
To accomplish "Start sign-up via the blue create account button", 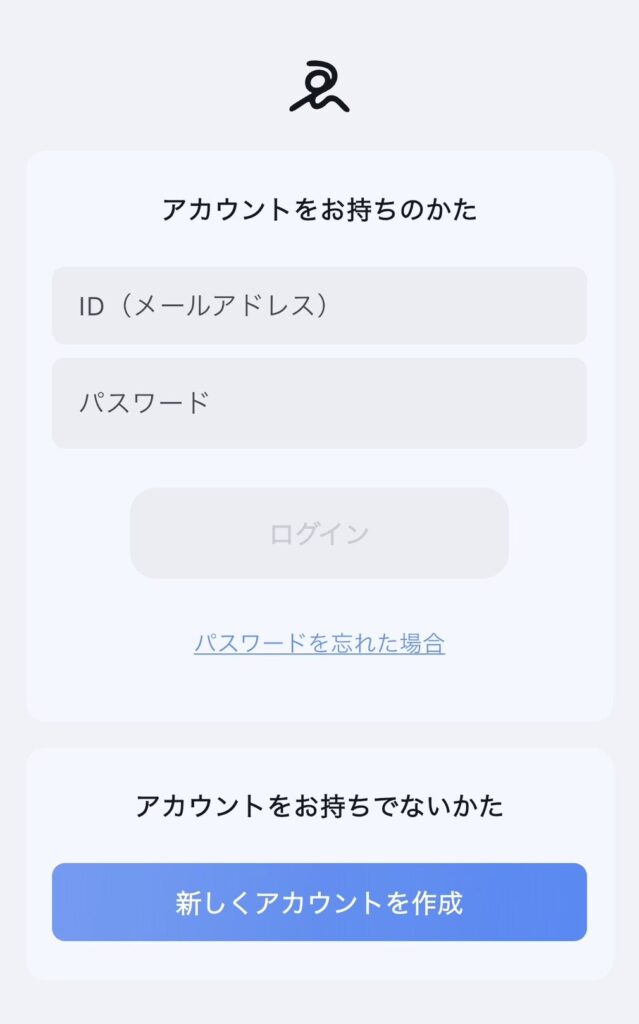I will tap(319, 902).
